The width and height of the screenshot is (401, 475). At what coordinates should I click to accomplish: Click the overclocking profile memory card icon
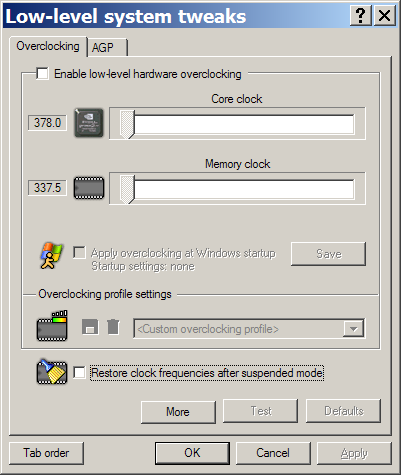point(52,326)
